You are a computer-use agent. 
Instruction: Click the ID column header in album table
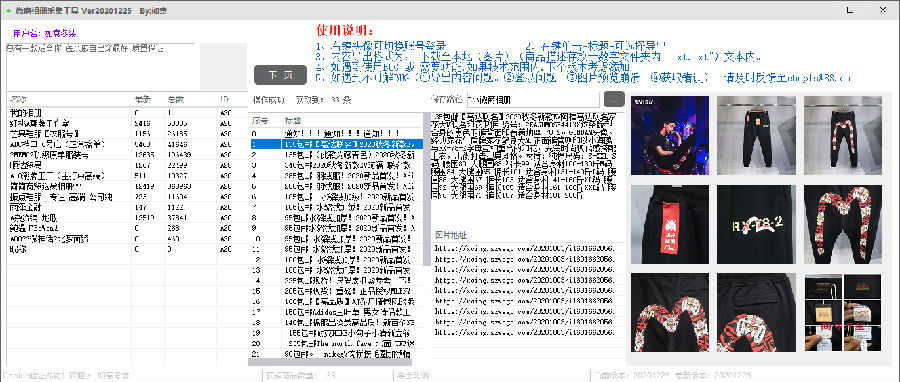coord(232,99)
